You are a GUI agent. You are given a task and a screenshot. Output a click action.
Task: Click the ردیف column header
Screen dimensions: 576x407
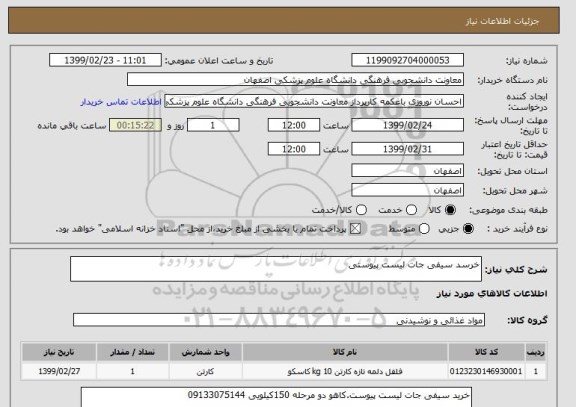[x=536, y=352]
